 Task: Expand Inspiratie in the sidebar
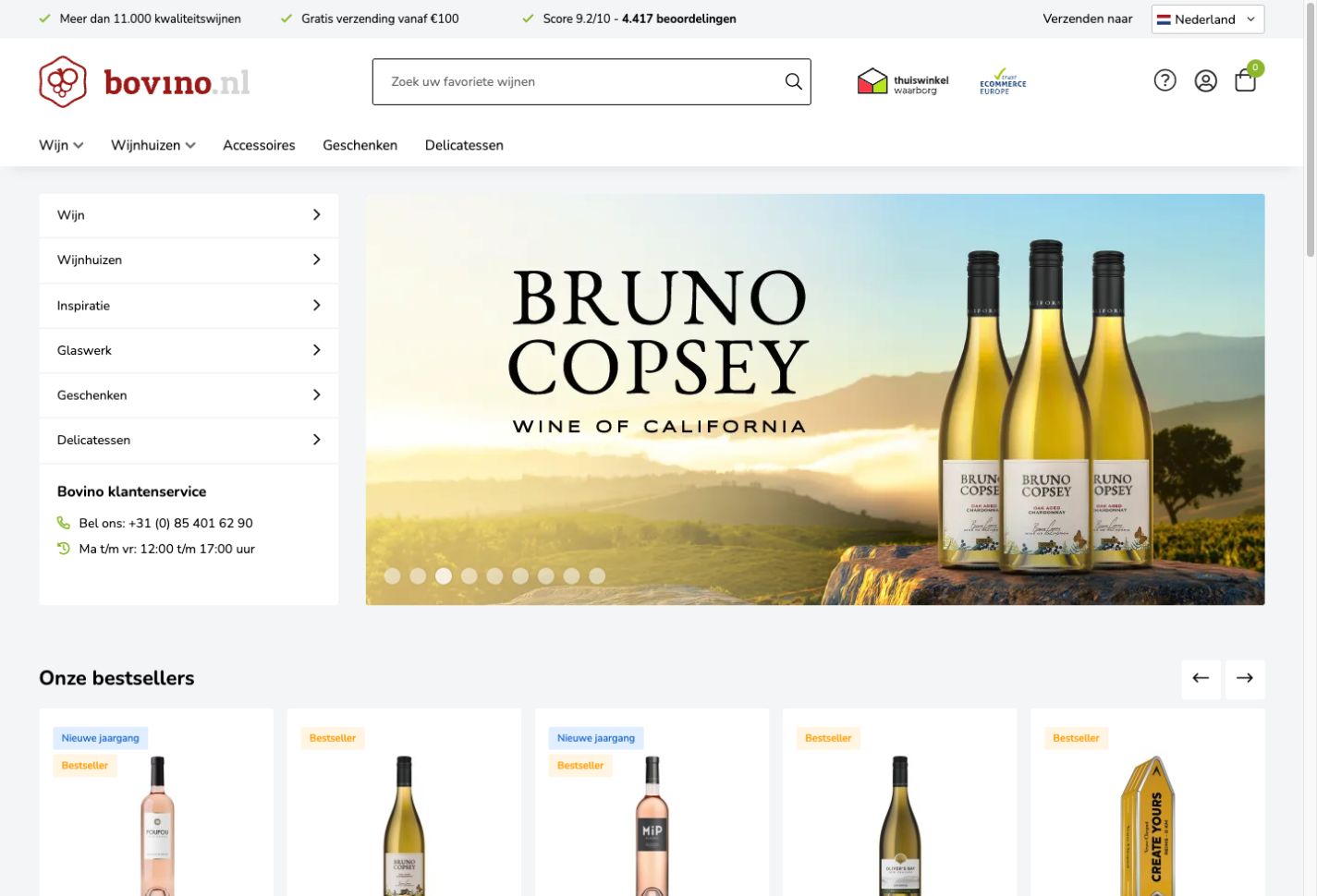click(x=189, y=306)
